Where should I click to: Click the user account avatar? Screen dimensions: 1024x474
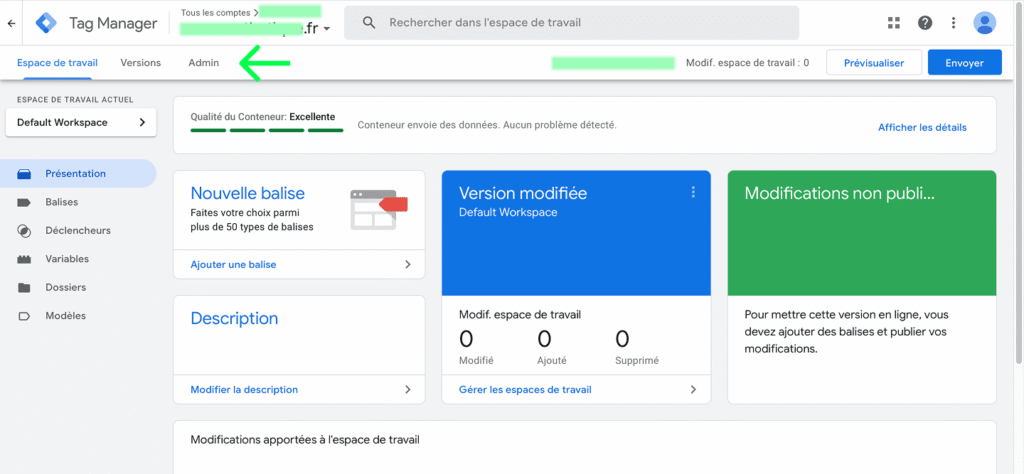(x=984, y=24)
